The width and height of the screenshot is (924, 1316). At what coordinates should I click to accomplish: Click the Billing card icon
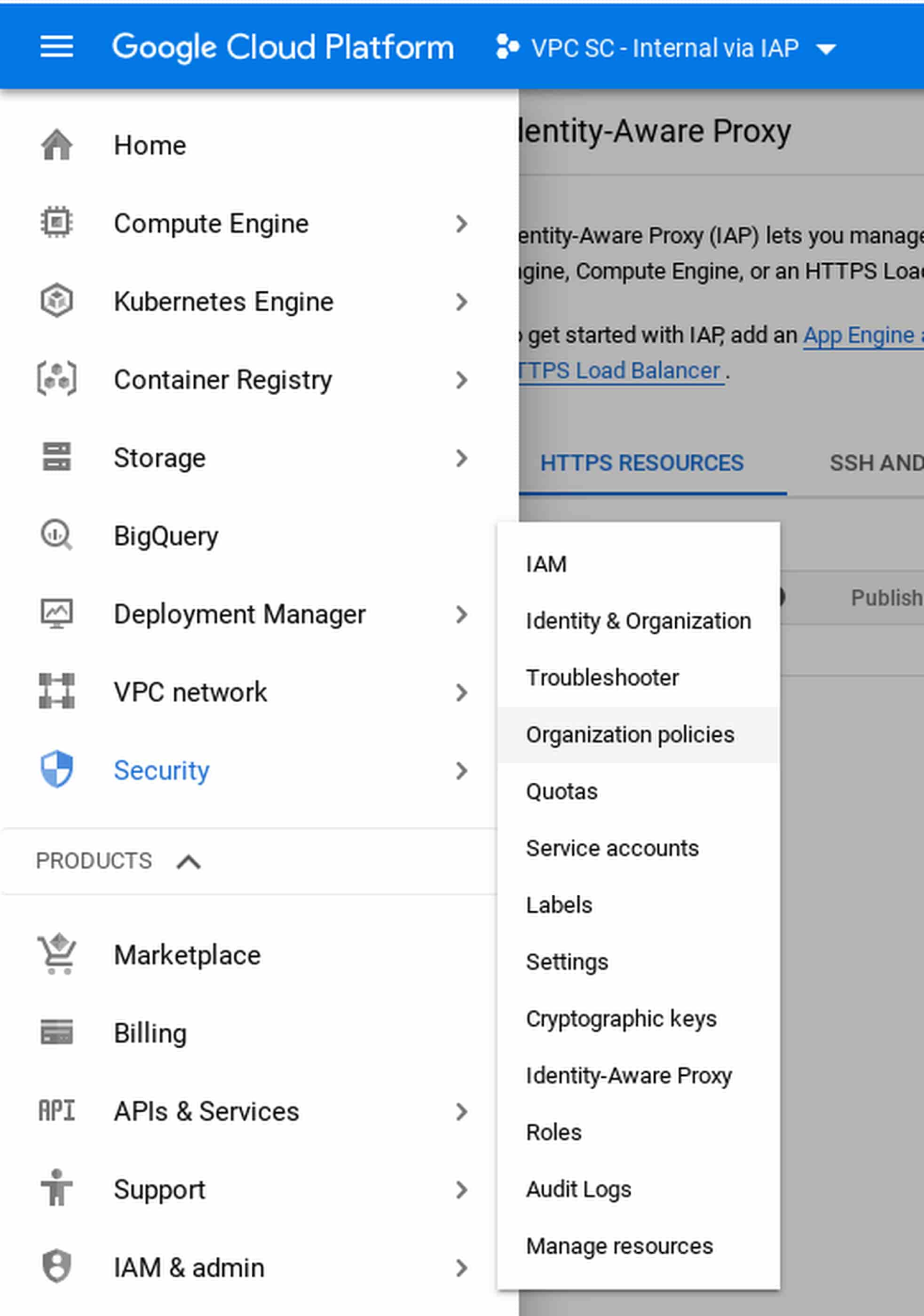click(x=57, y=1032)
